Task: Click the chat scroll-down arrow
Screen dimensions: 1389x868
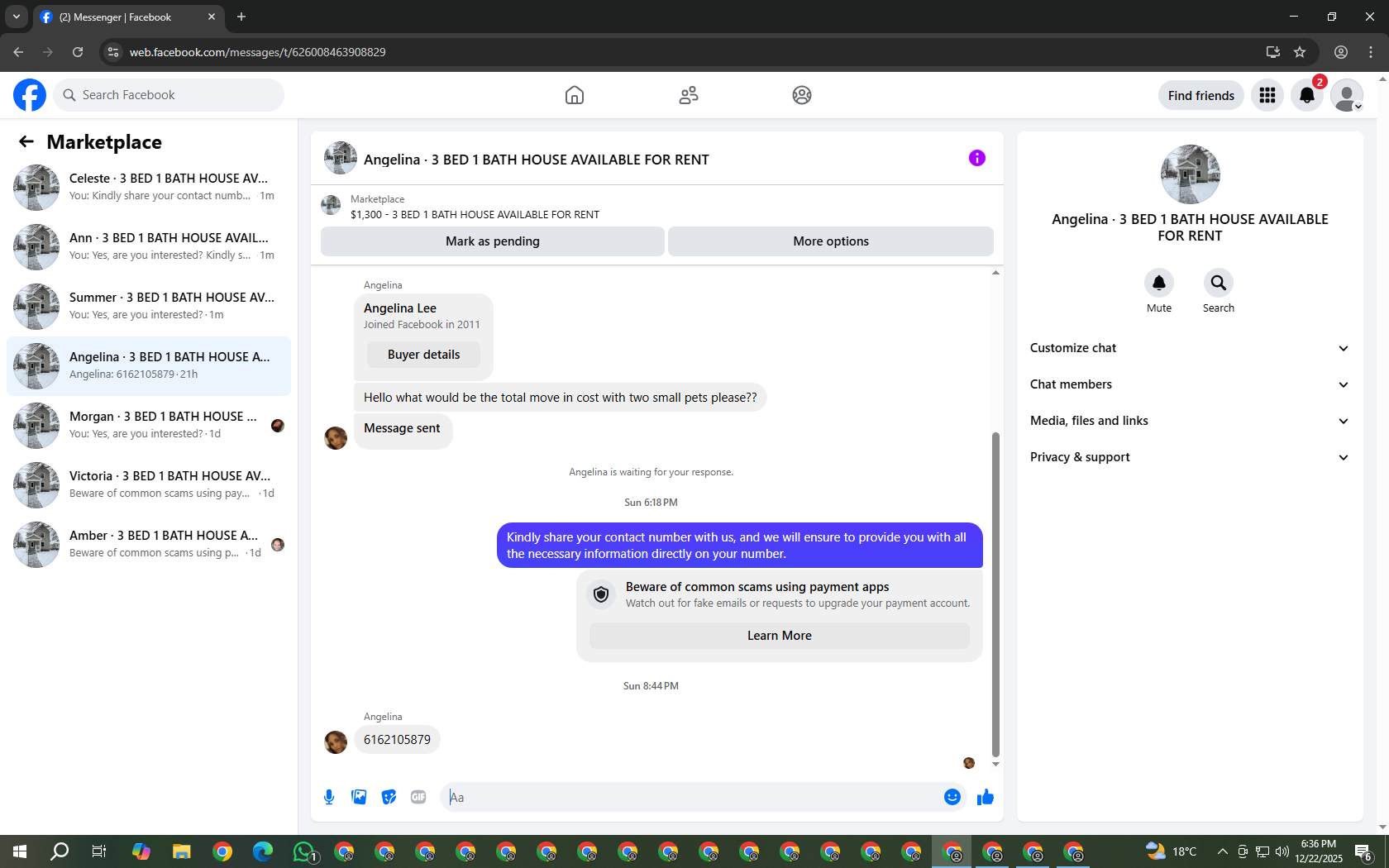Action: [995, 764]
